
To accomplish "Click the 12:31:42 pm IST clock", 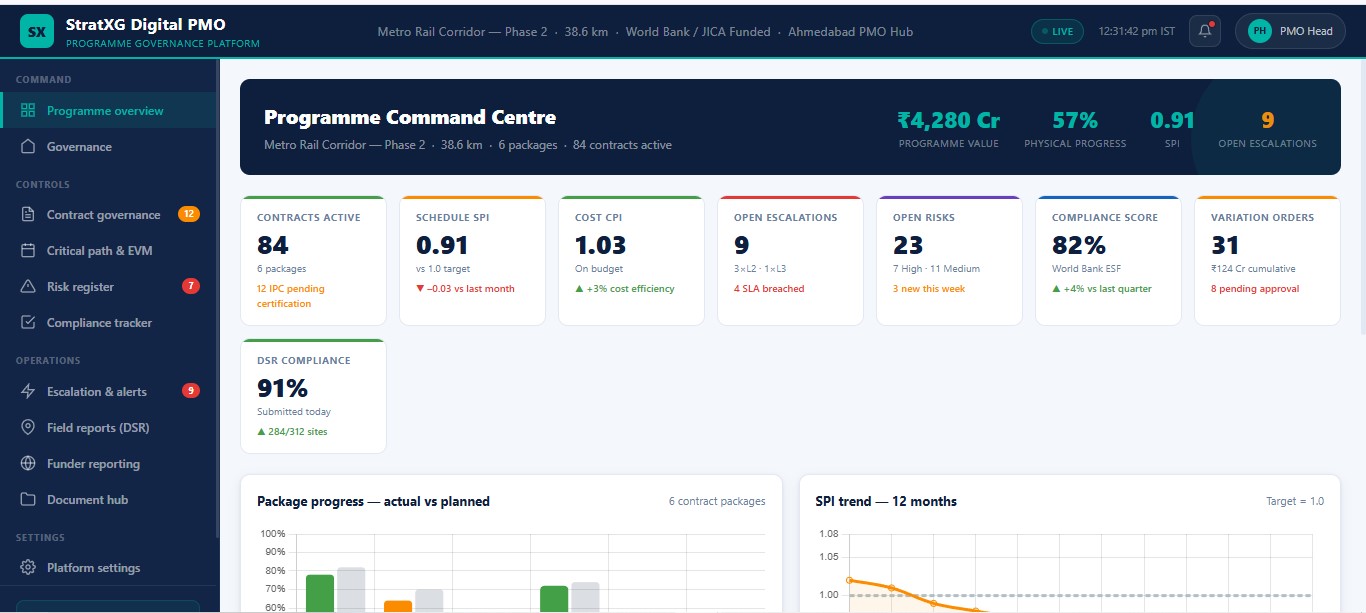I will [x=1137, y=31].
